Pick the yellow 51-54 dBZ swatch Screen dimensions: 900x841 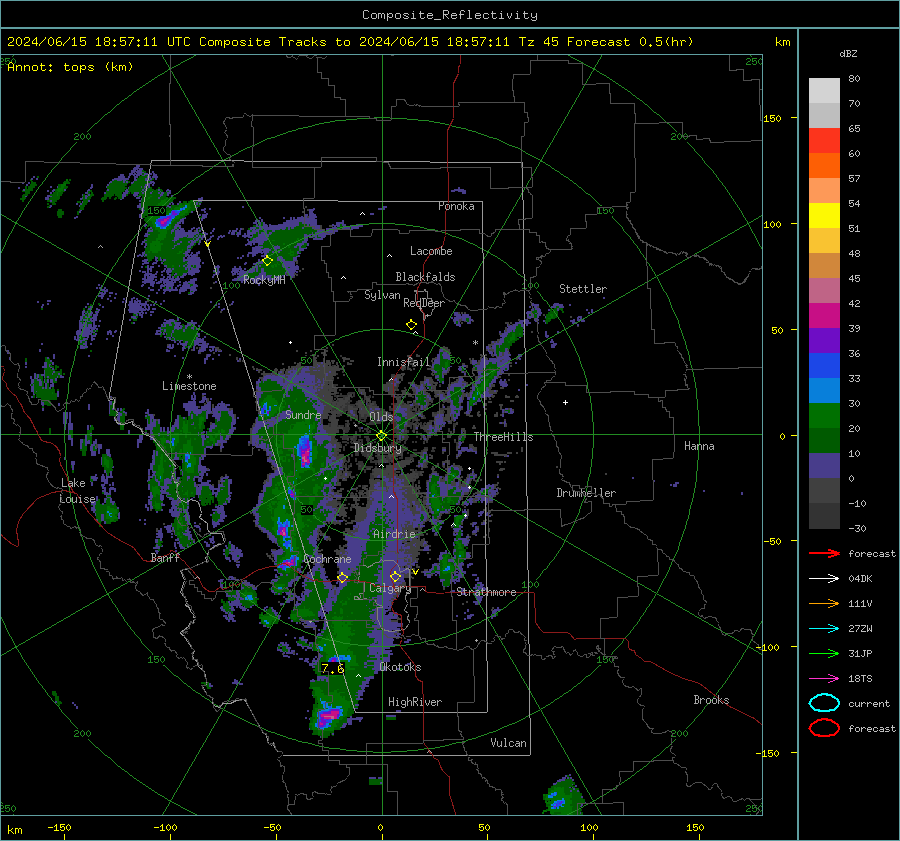coord(824,216)
